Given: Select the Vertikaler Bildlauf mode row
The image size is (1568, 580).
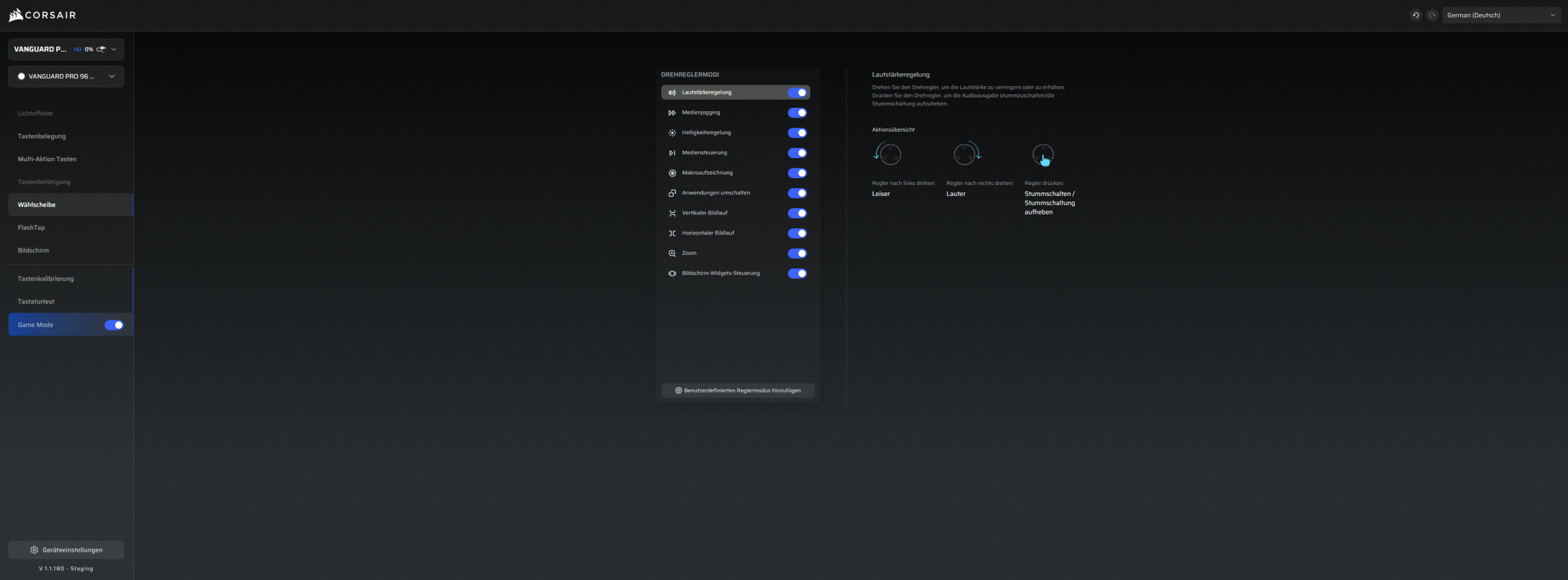Looking at the screenshot, I should [x=723, y=213].
